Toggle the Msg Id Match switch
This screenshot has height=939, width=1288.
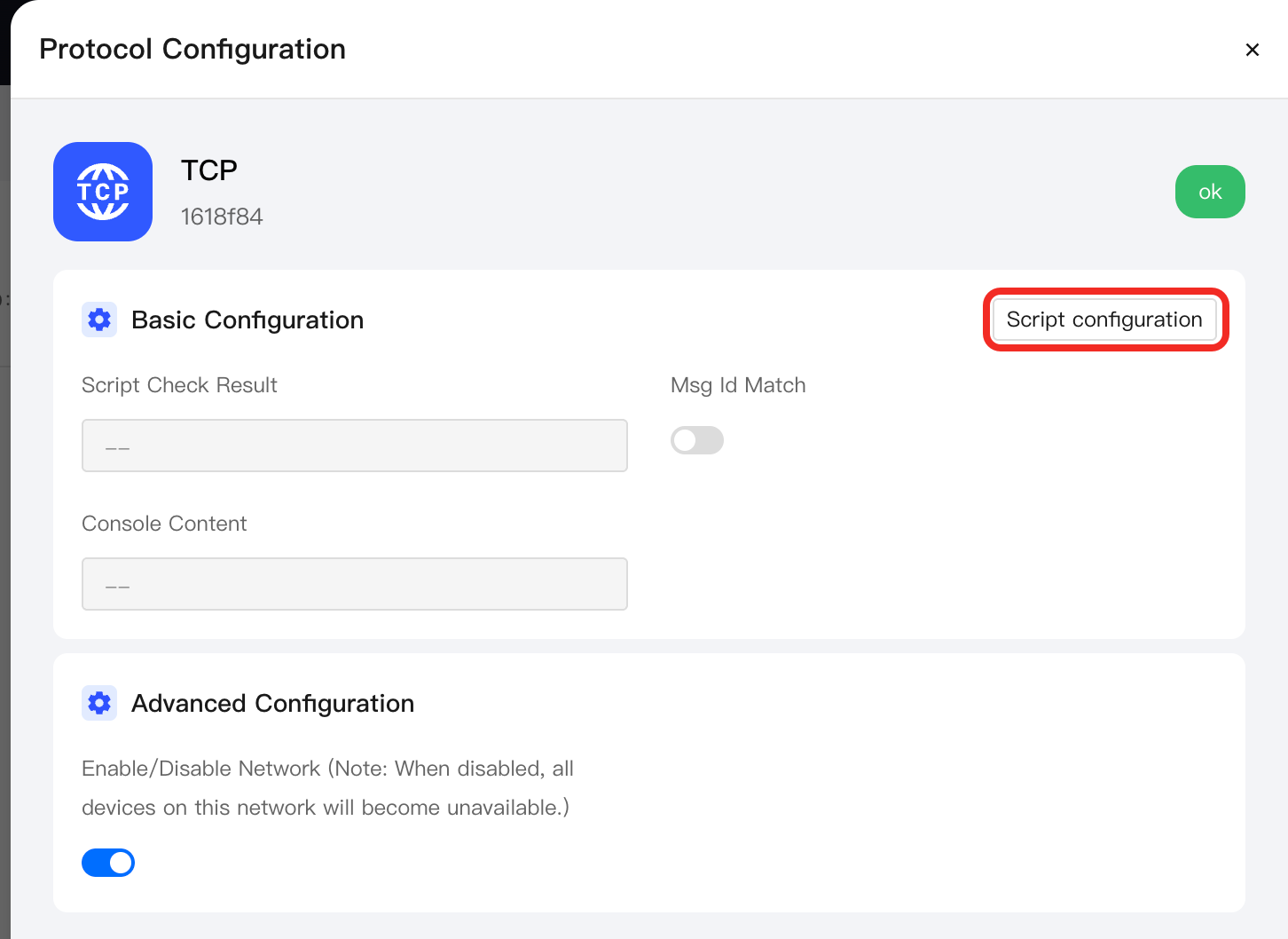coord(697,440)
